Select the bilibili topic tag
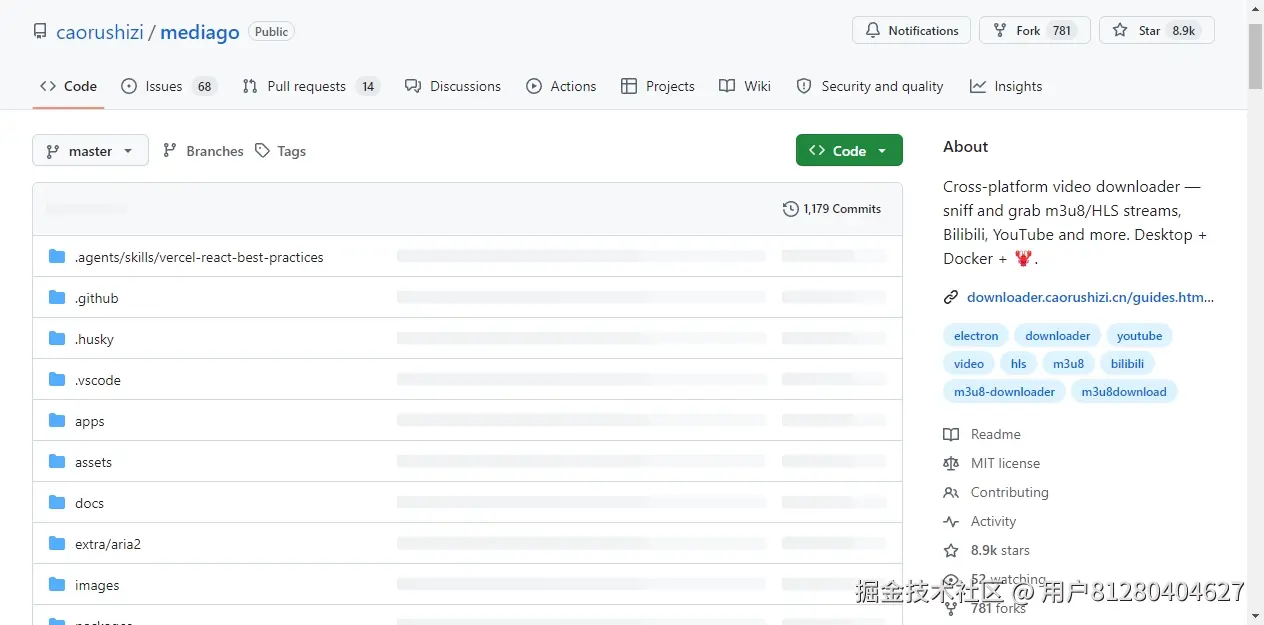Screen dimensions: 1264x625 click(x=1127, y=364)
